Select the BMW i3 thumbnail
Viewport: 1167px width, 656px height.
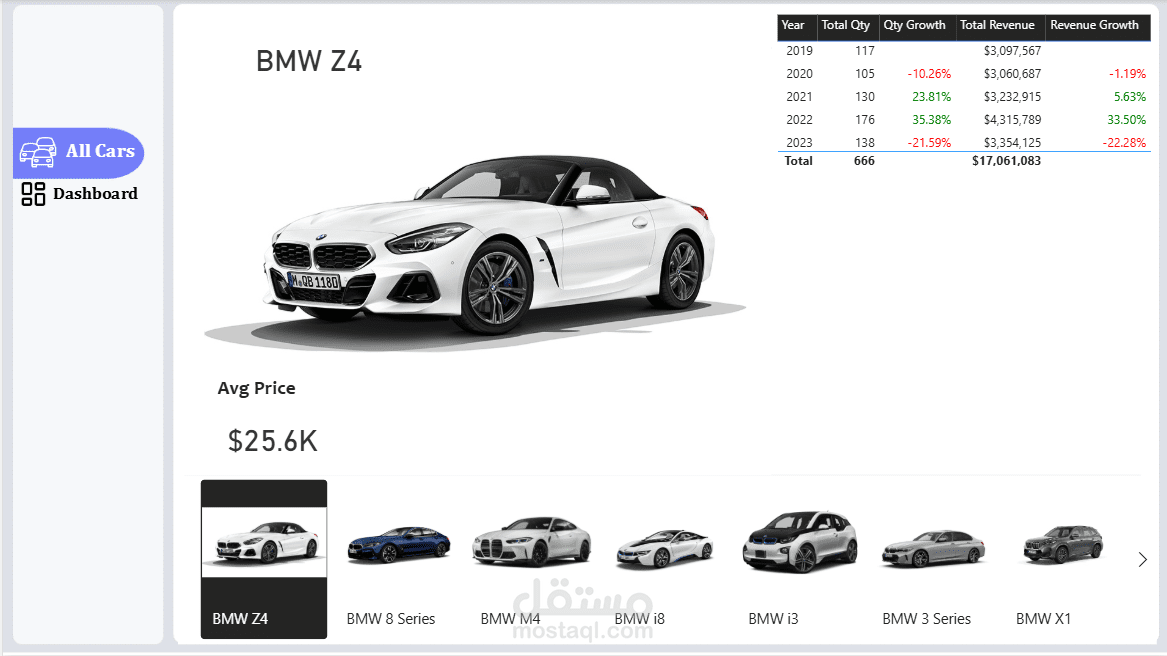point(799,545)
